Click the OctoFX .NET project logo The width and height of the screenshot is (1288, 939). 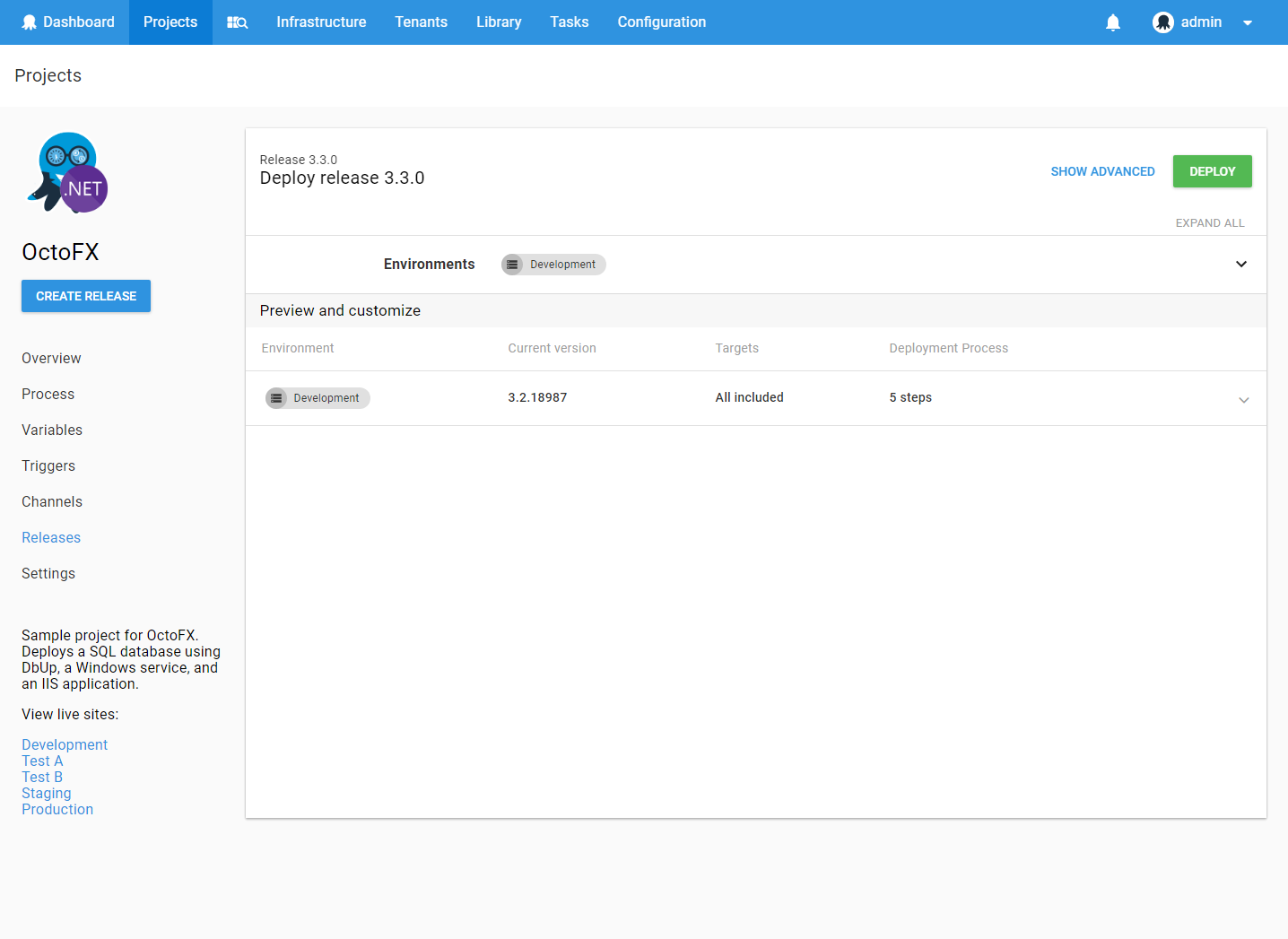(65, 172)
